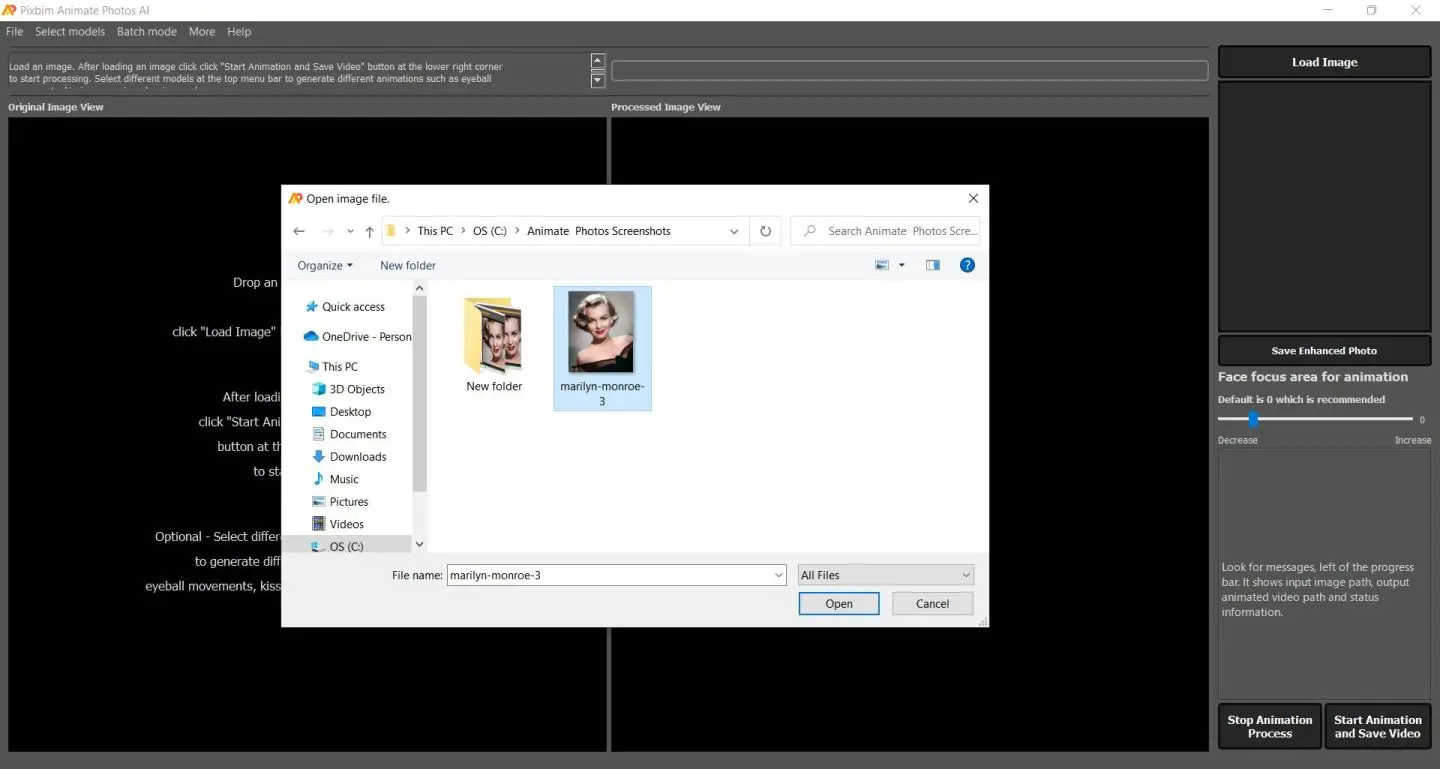Click the search magnifier icon
This screenshot has width=1440, height=769.
[x=810, y=231]
